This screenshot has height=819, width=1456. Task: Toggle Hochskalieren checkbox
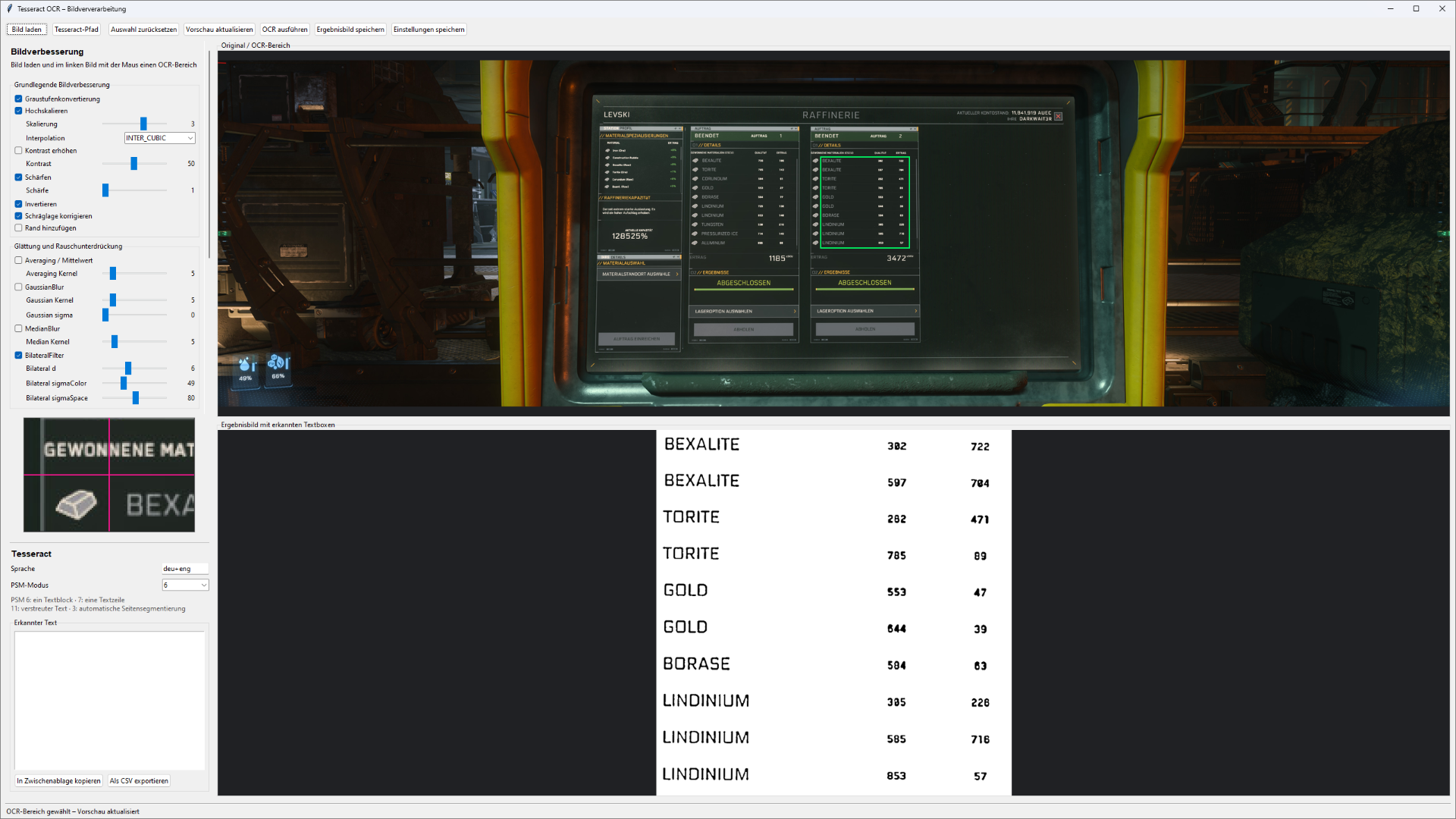click(18, 111)
